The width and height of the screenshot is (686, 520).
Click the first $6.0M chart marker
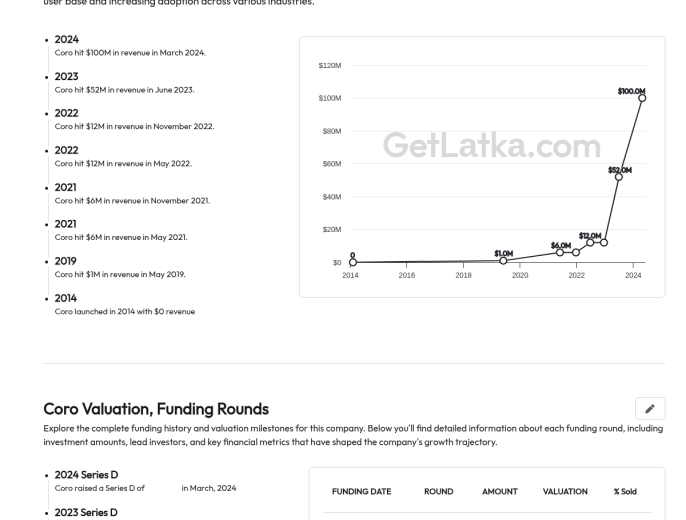560,252
